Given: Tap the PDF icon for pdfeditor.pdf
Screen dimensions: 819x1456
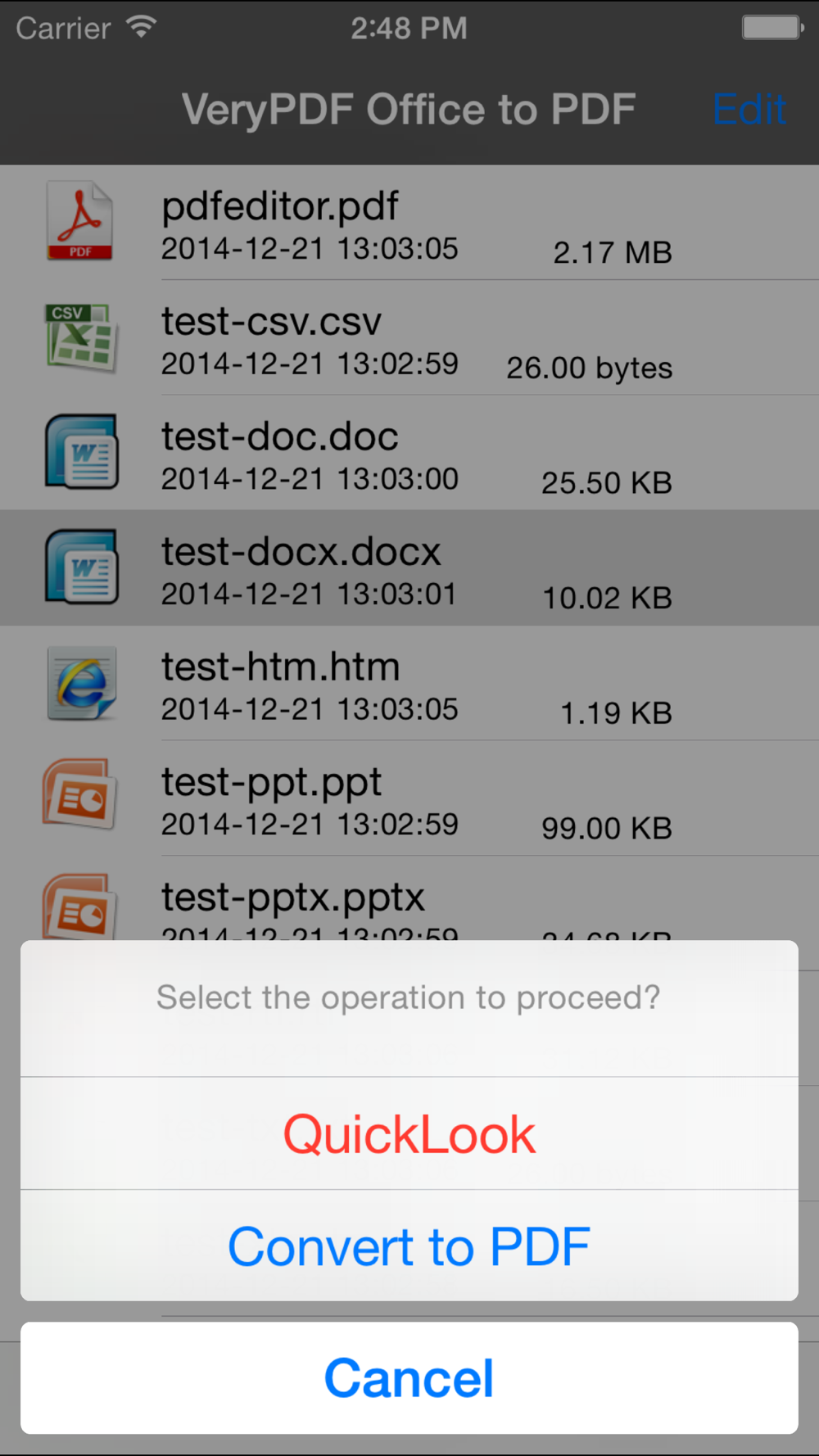Looking at the screenshot, I should tap(79, 221).
